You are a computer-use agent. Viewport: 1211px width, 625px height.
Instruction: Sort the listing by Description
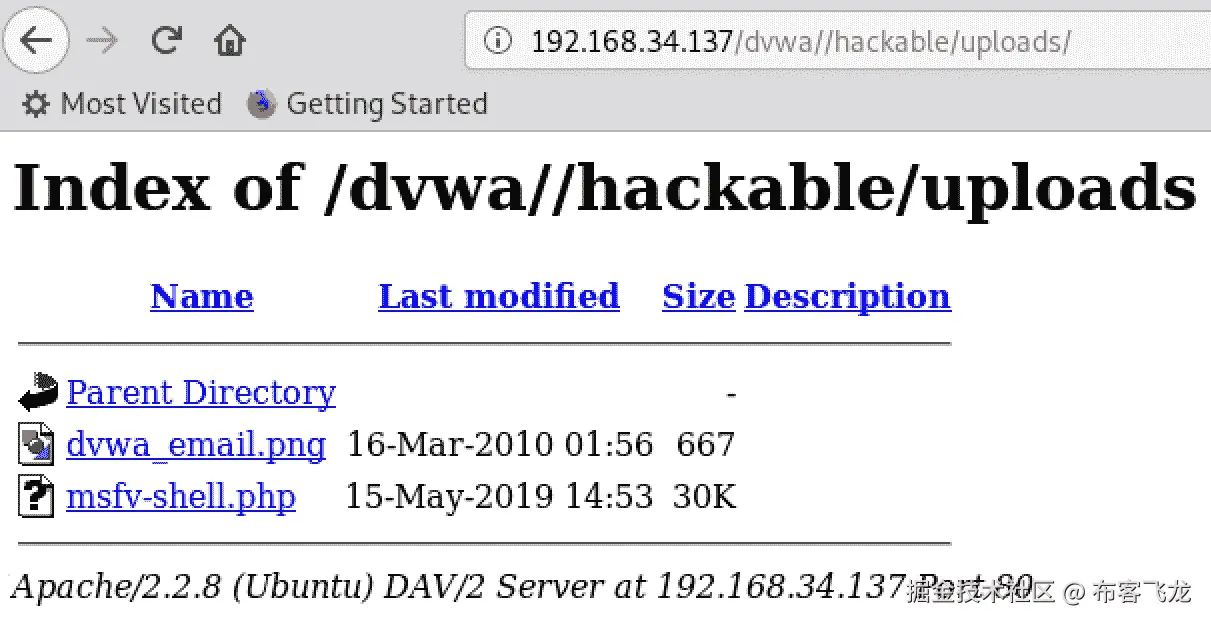point(847,296)
